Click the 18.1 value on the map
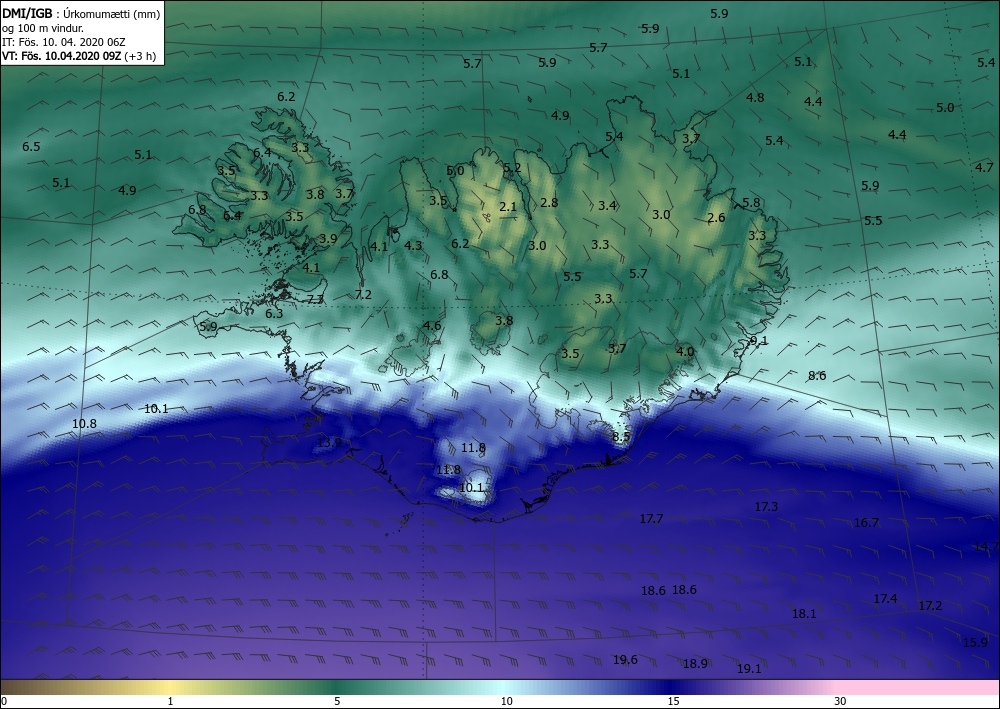Image resolution: width=1000 pixels, height=709 pixels. tap(804, 613)
